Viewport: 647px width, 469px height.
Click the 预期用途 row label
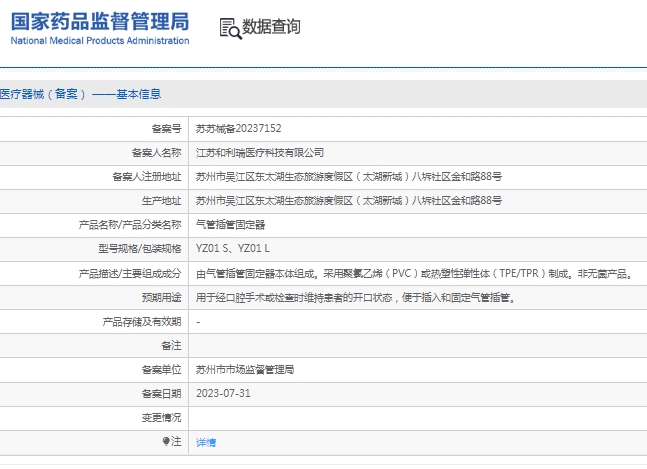pyautogui.click(x=162, y=297)
